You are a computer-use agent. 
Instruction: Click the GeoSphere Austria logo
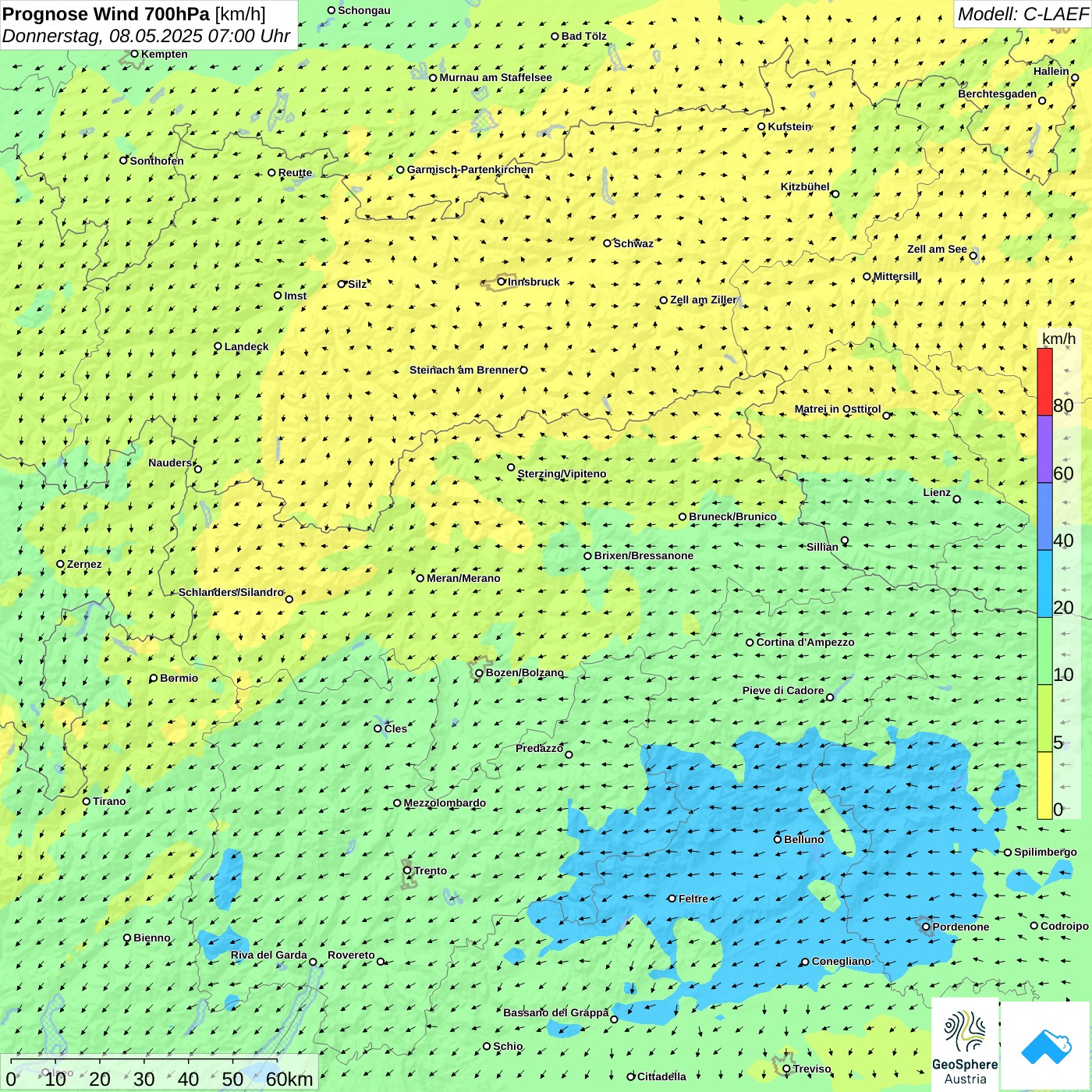point(965,1045)
